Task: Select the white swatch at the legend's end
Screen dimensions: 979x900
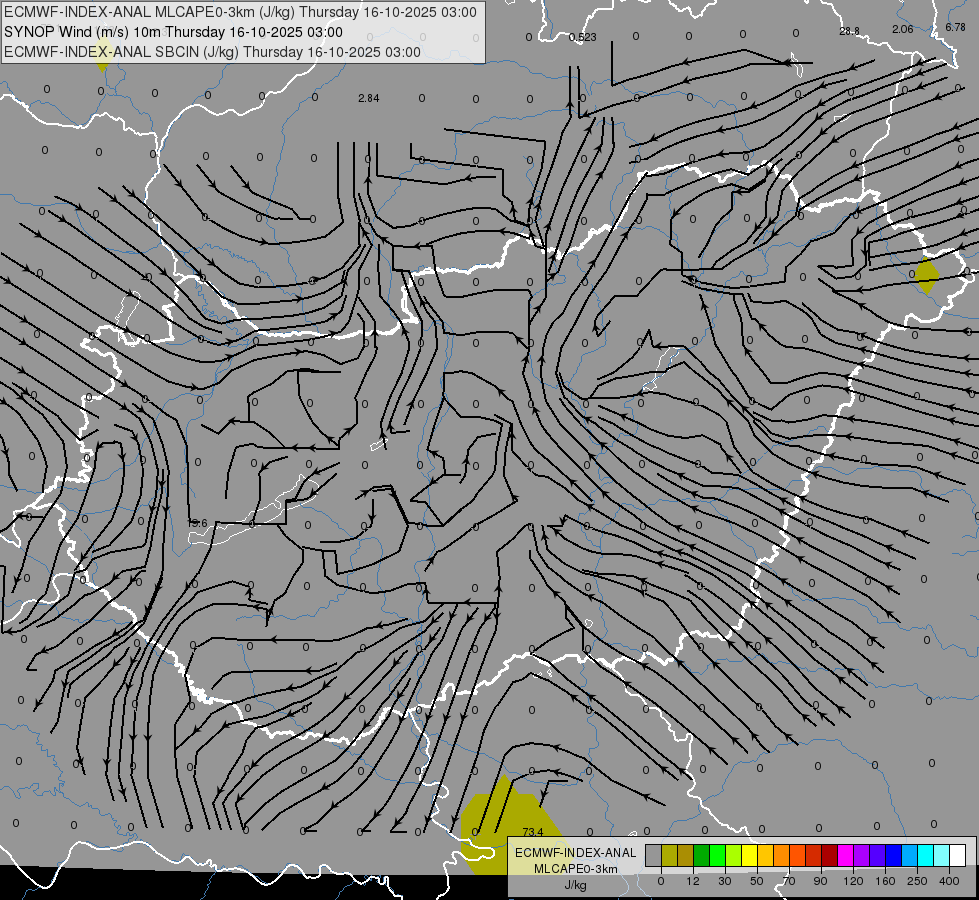Action: click(x=957, y=855)
